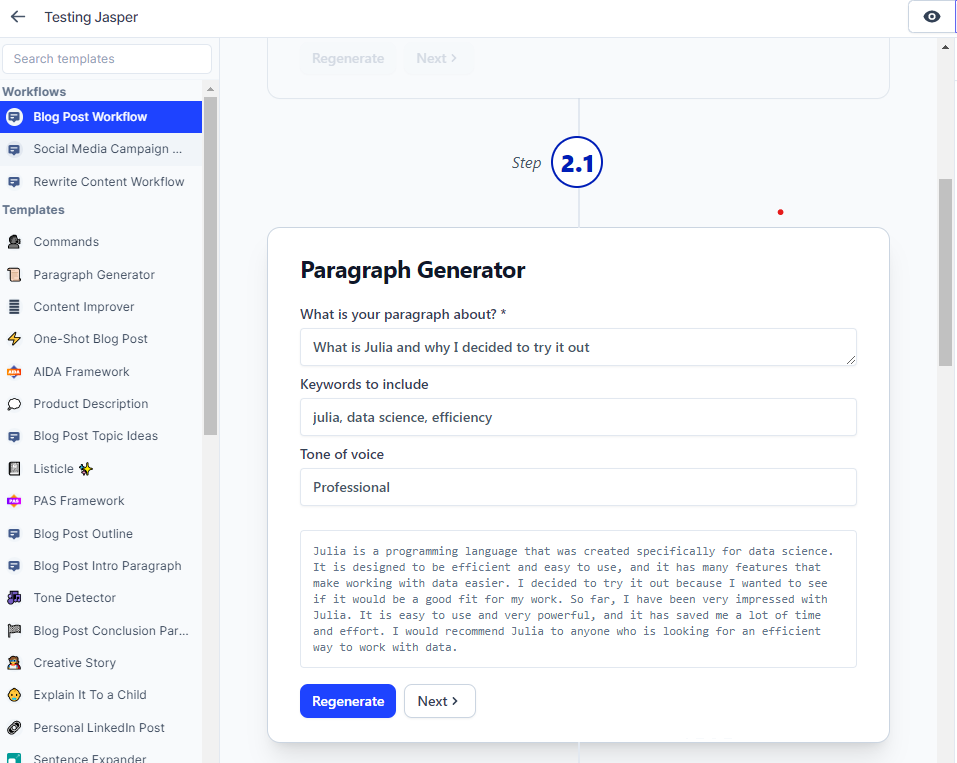Click the One-Shot Blog Post lightning icon
957x763 pixels.
14,339
